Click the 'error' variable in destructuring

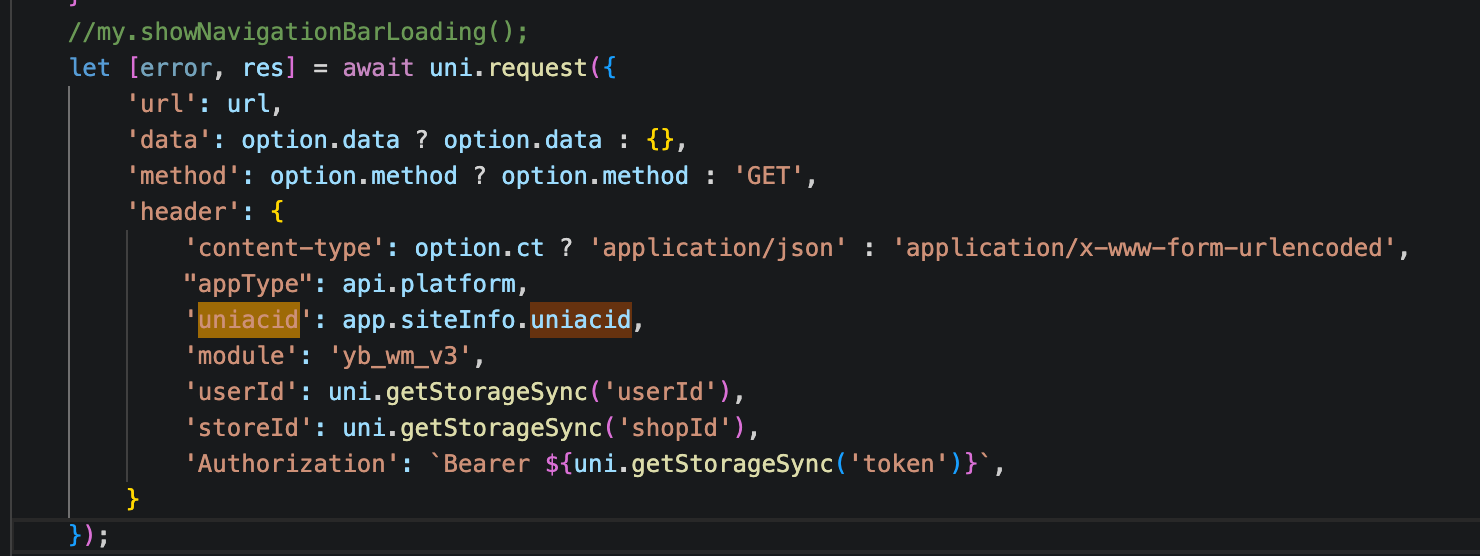(x=185, y=68)
